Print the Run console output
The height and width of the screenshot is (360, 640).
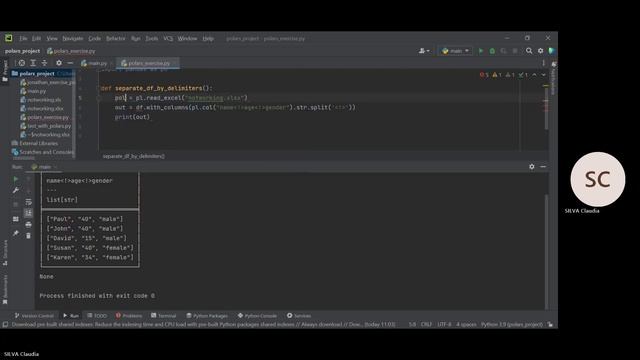(28, 224)
